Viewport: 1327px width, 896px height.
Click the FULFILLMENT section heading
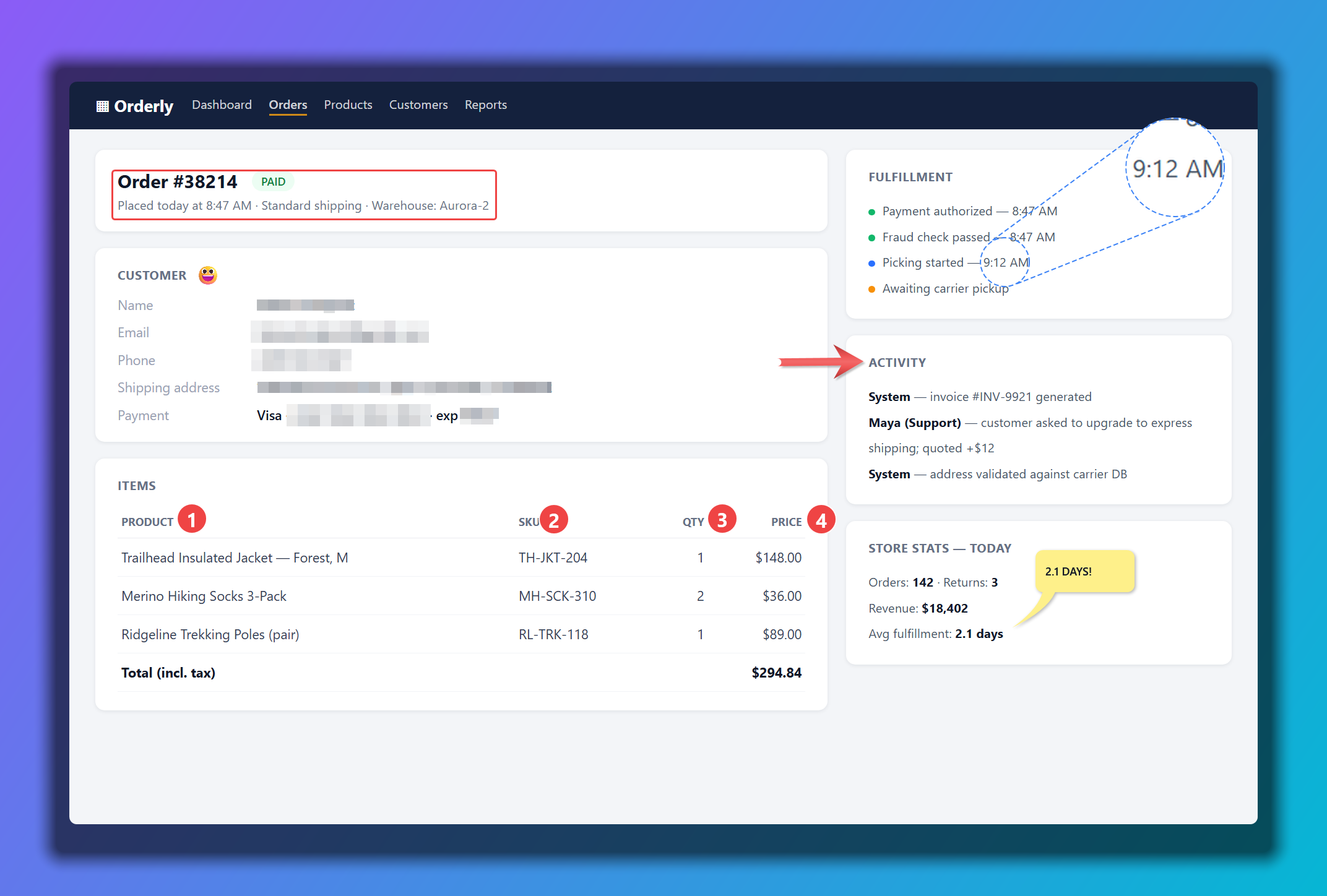pos(910,177)
